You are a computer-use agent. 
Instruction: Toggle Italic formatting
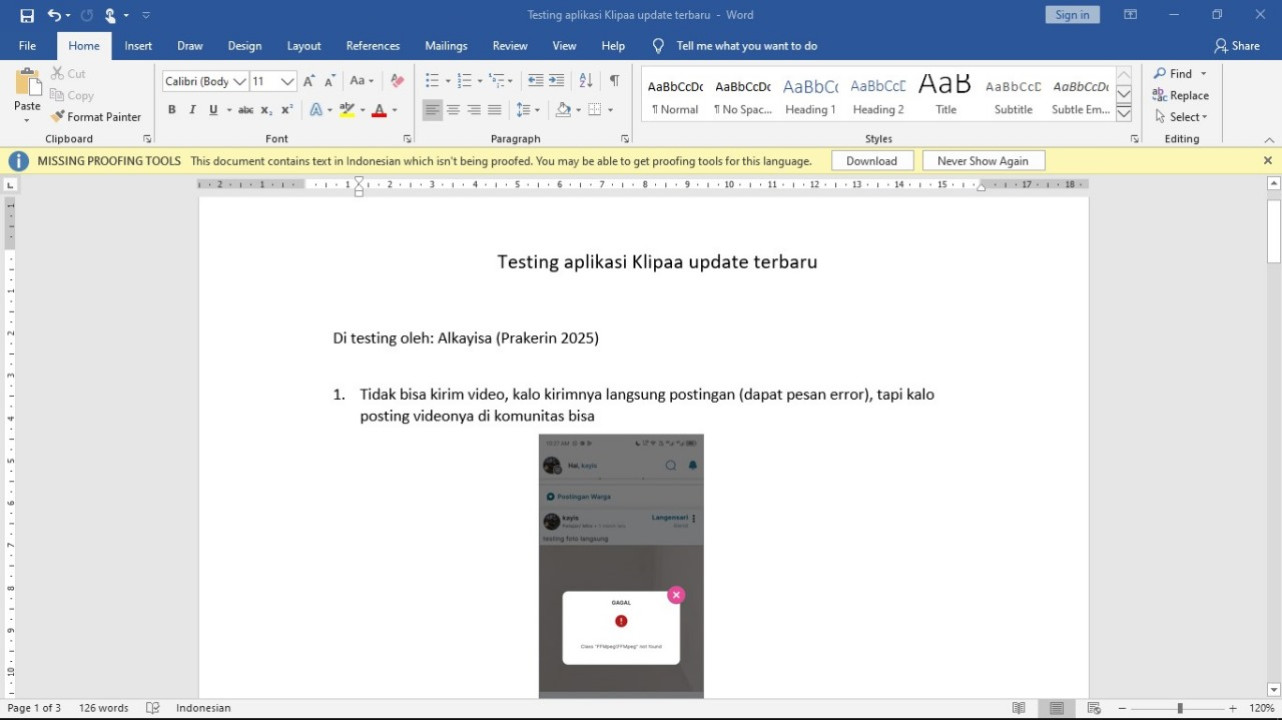point(192,110)
